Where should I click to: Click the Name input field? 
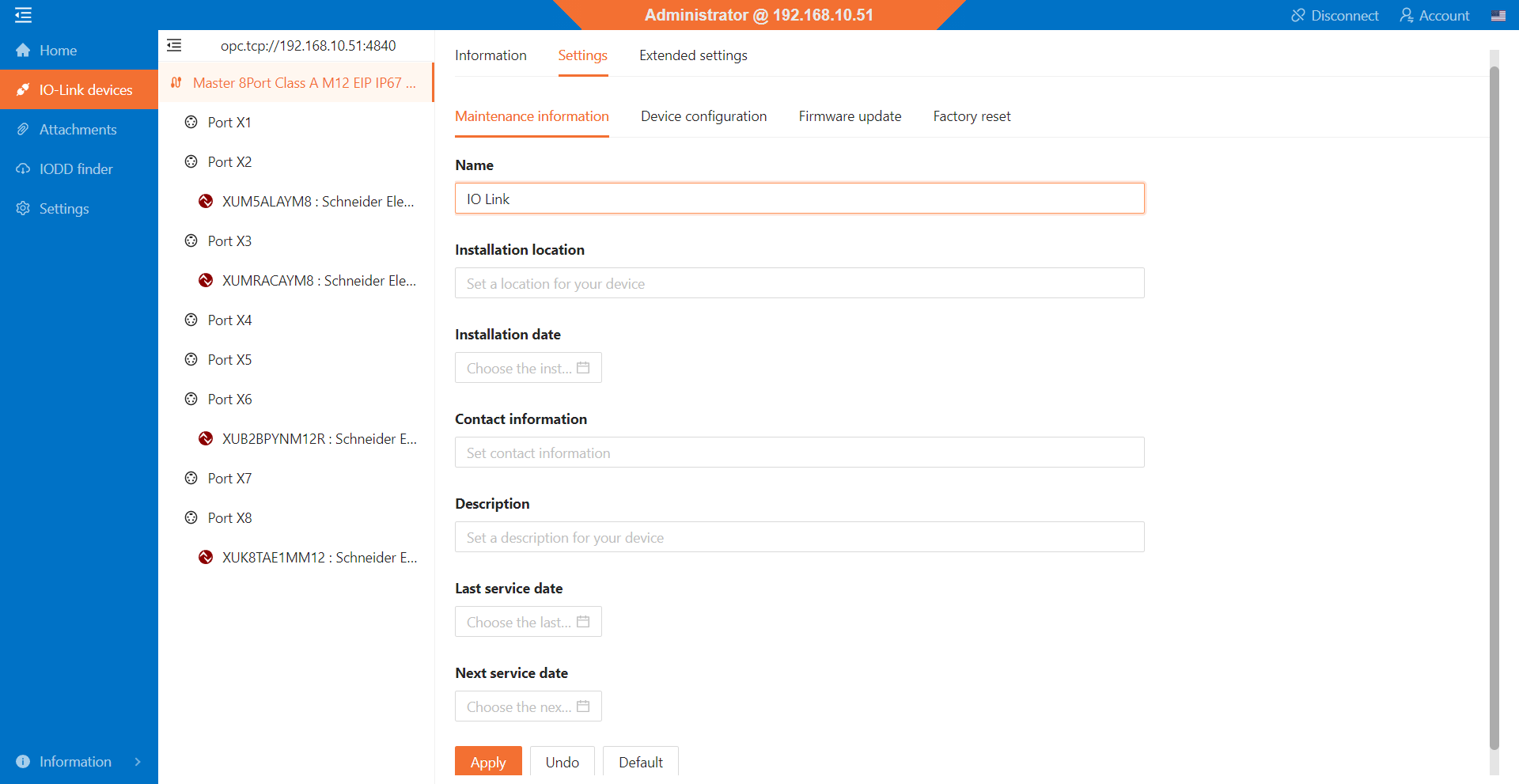(x=799, y=199)
